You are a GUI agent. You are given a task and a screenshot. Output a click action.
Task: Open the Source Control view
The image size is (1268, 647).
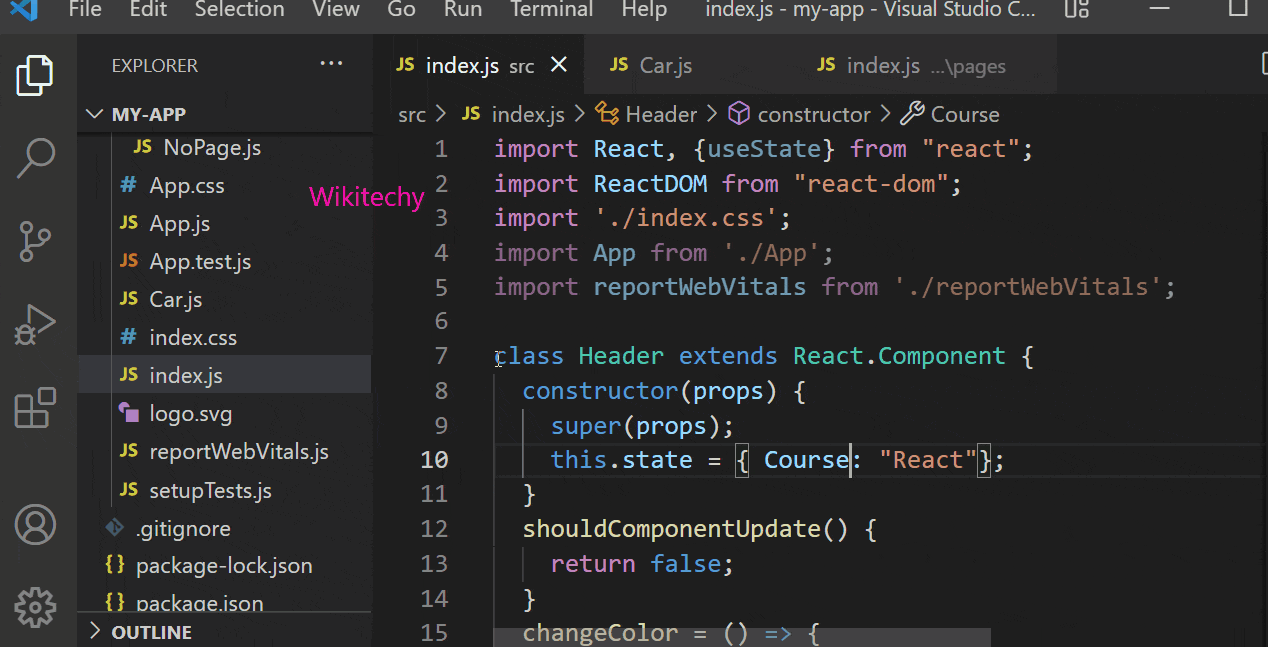pos(35,241)
